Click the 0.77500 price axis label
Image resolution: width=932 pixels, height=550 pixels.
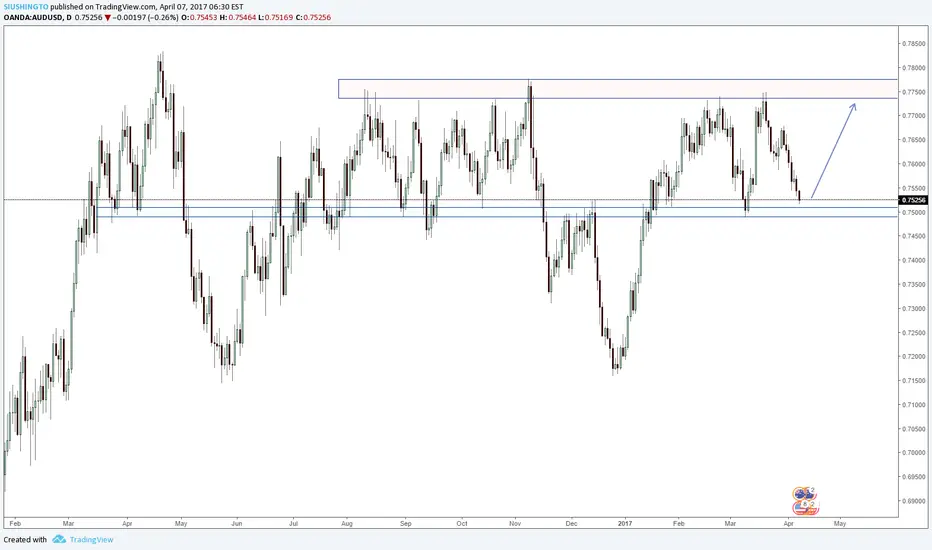click(914, 92)
